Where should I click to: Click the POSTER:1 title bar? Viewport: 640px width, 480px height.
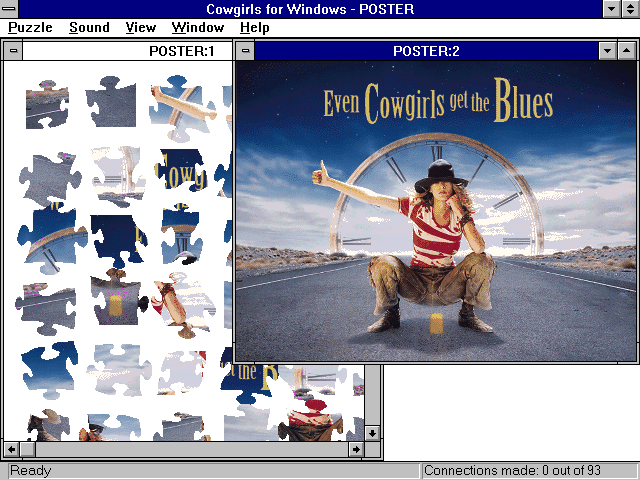(x=127, y=51)
